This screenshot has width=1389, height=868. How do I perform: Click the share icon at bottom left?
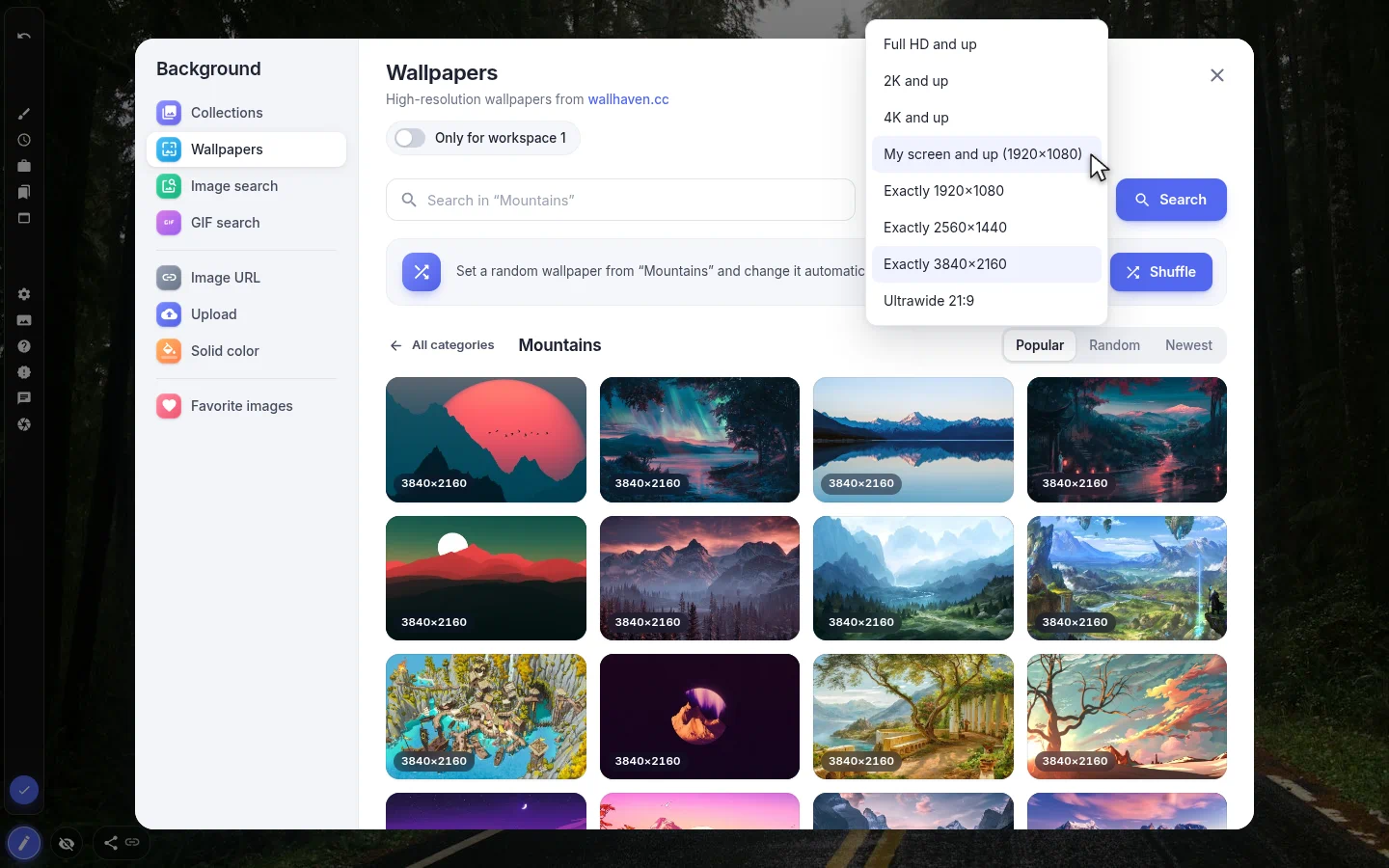pos(111,843)
